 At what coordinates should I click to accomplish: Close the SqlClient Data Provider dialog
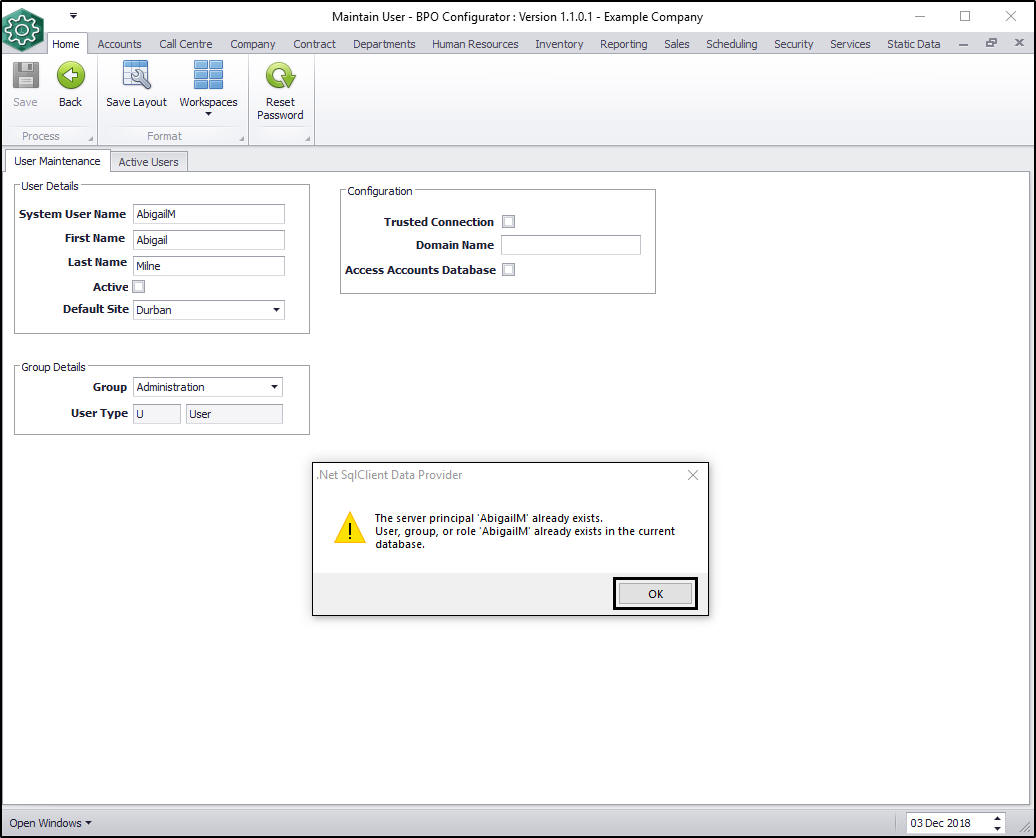click(x=692, y=475)
